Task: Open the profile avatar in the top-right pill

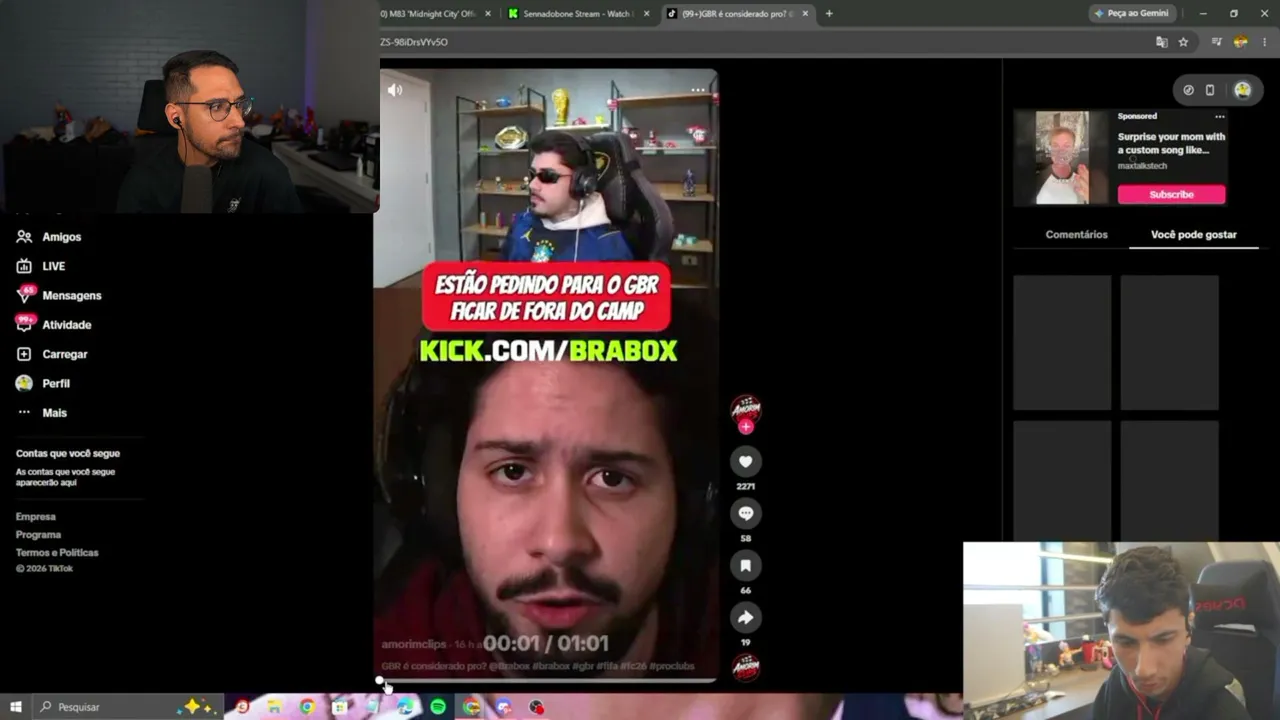Action: (x=1242, y=90)
